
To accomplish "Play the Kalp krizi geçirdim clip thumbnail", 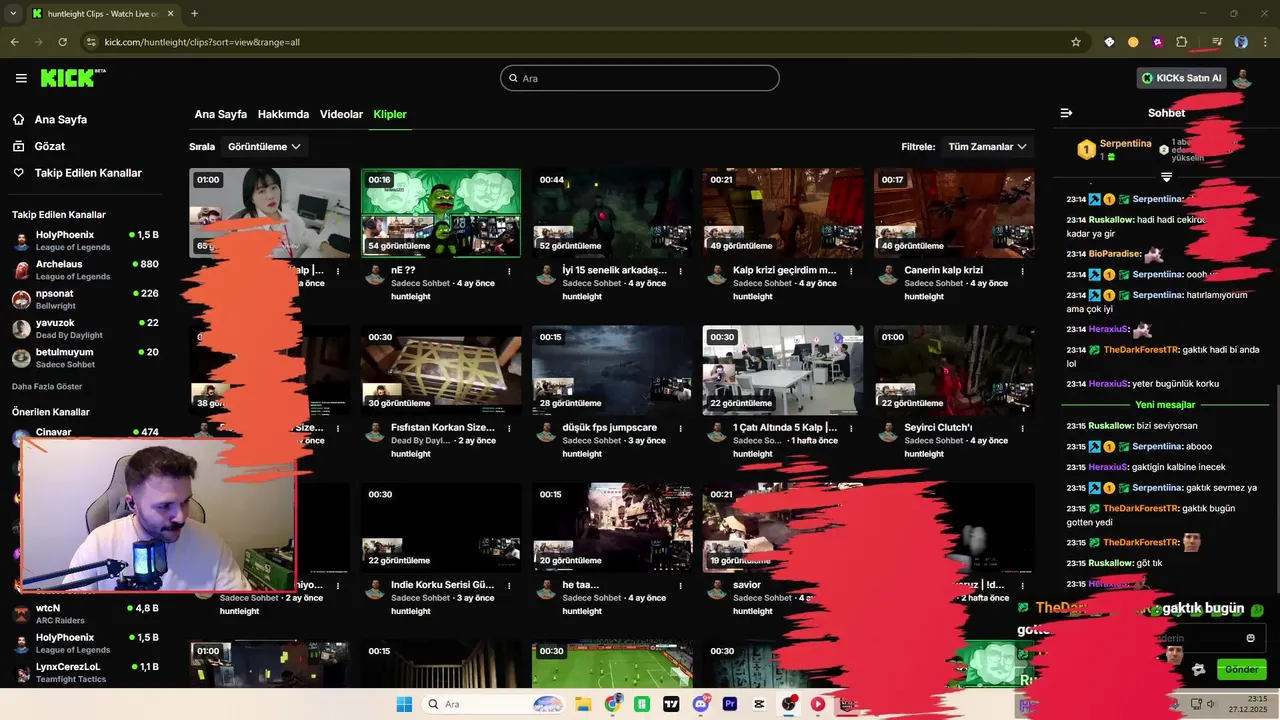I will click(783, 213).
